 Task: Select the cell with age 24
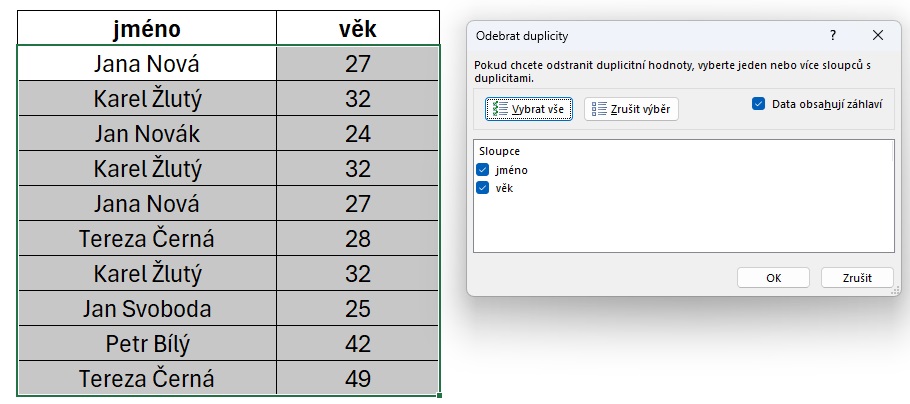(357, 133)
